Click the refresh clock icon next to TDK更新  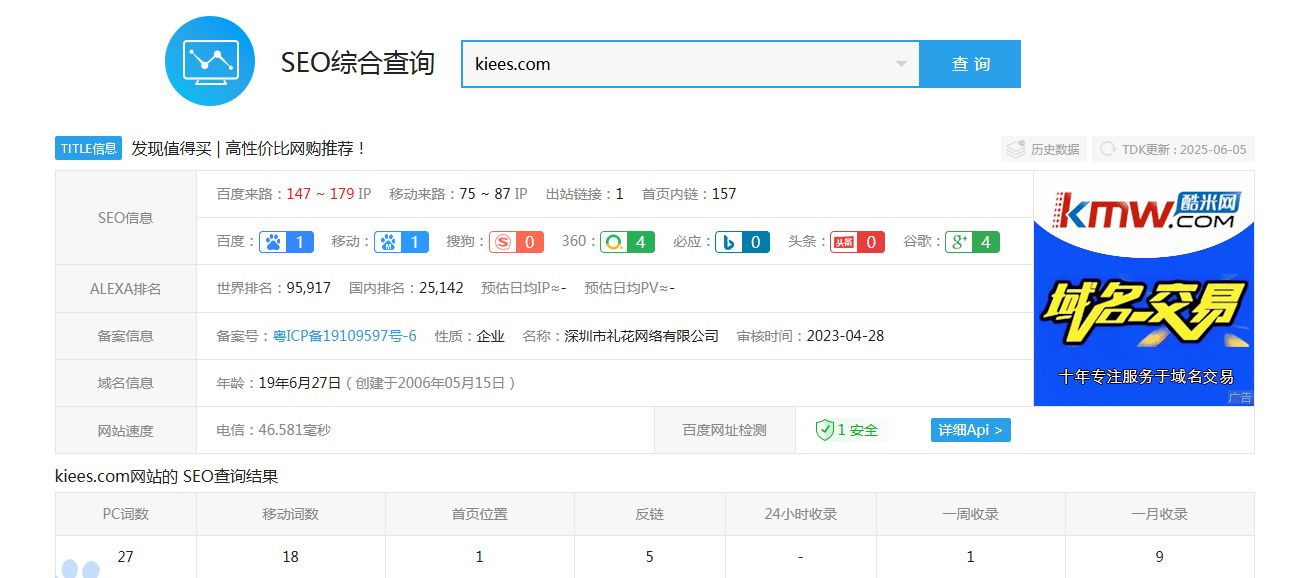coord(1107,148)
